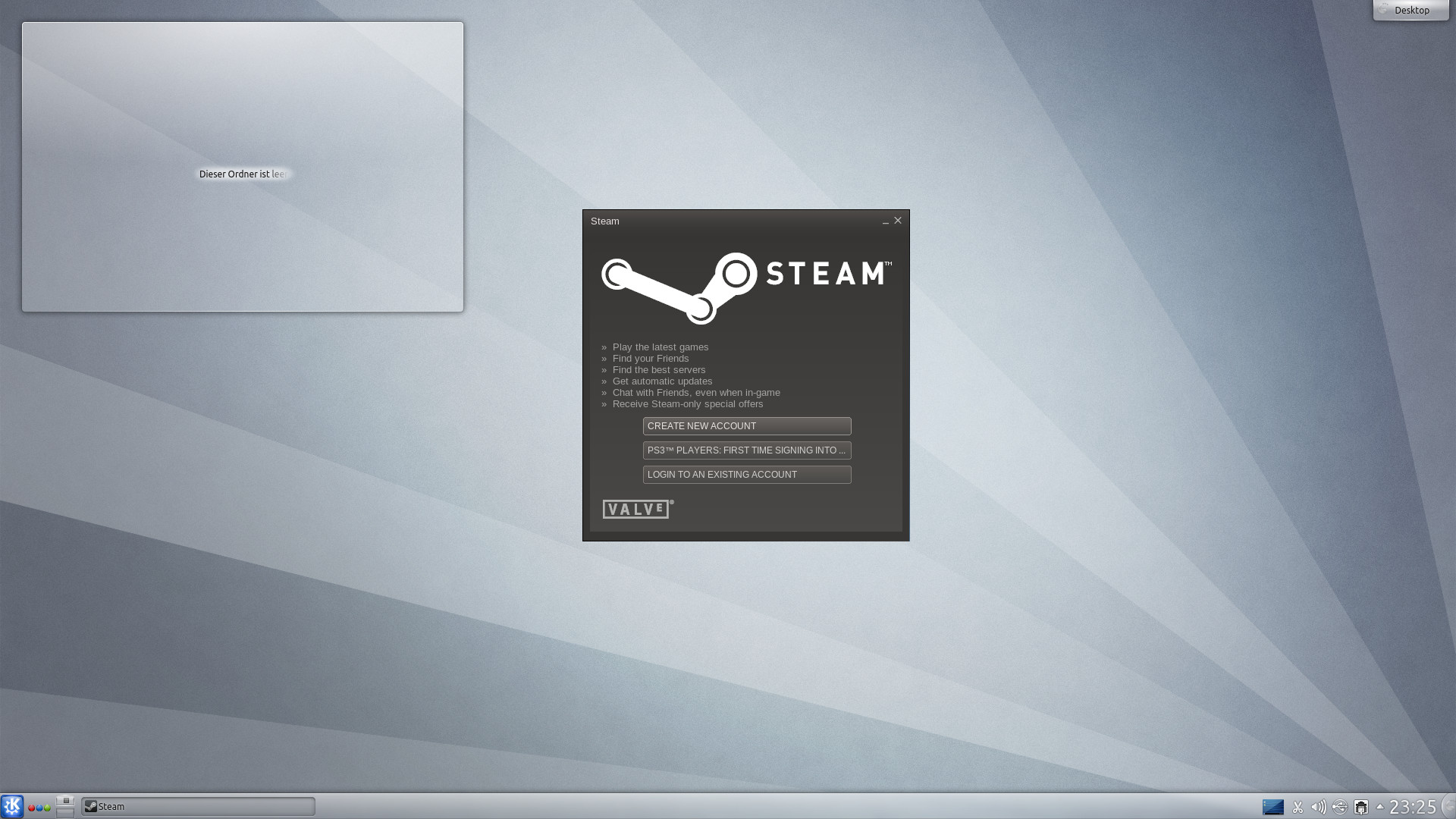This screenshot has height=819, width=1456.
Task: Open Klipper via the scissors tray icon
Action: coord(1298,807)
